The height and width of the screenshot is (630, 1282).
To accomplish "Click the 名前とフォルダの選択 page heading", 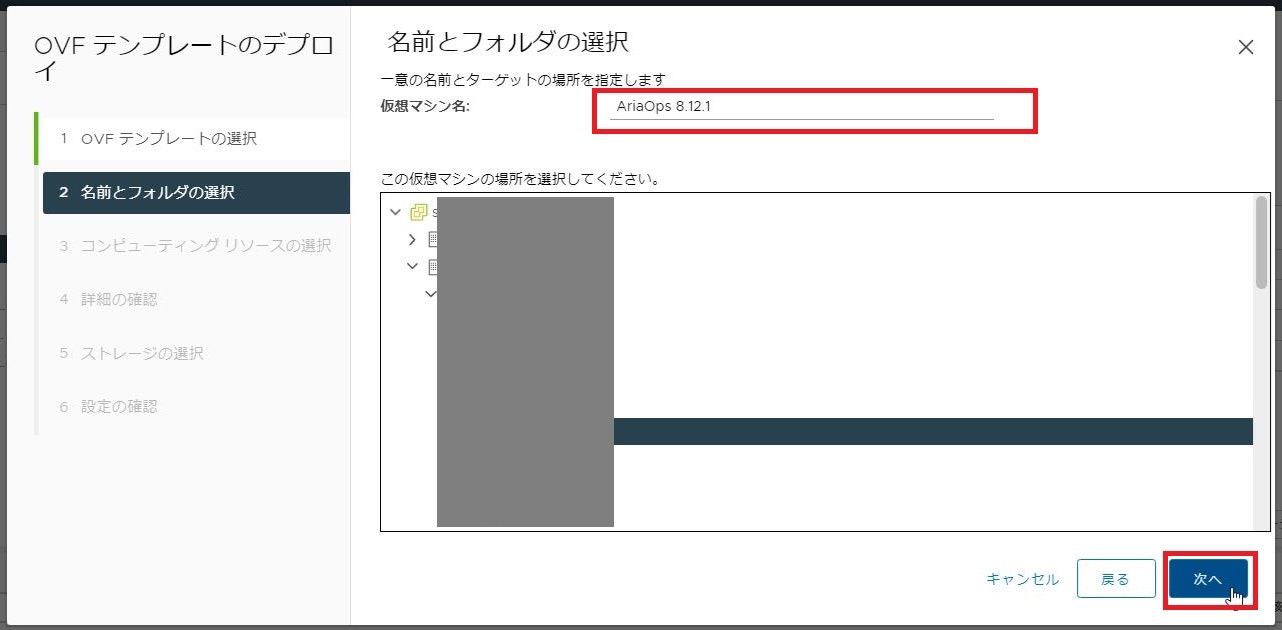I will click(508, 42).
